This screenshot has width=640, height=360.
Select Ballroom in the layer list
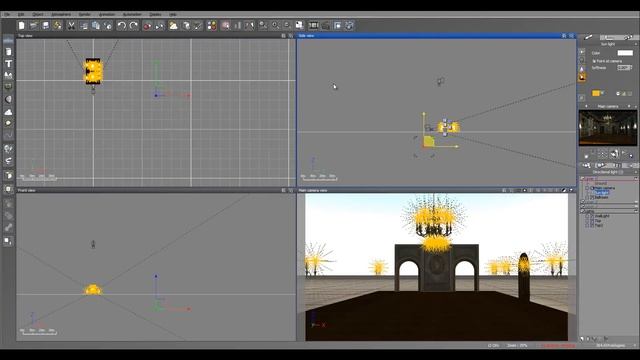coord(602,197)
